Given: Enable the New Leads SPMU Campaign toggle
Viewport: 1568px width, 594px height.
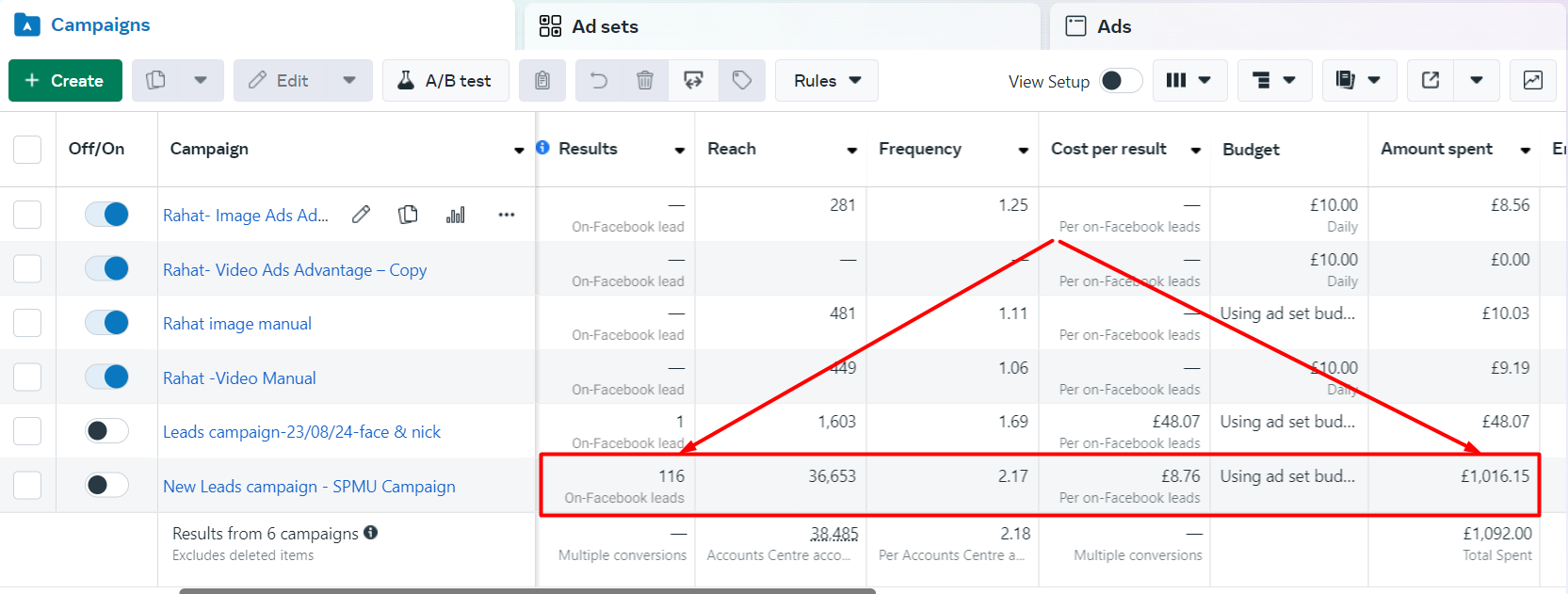Looking at the screenshot, I should tap(106, 485).
